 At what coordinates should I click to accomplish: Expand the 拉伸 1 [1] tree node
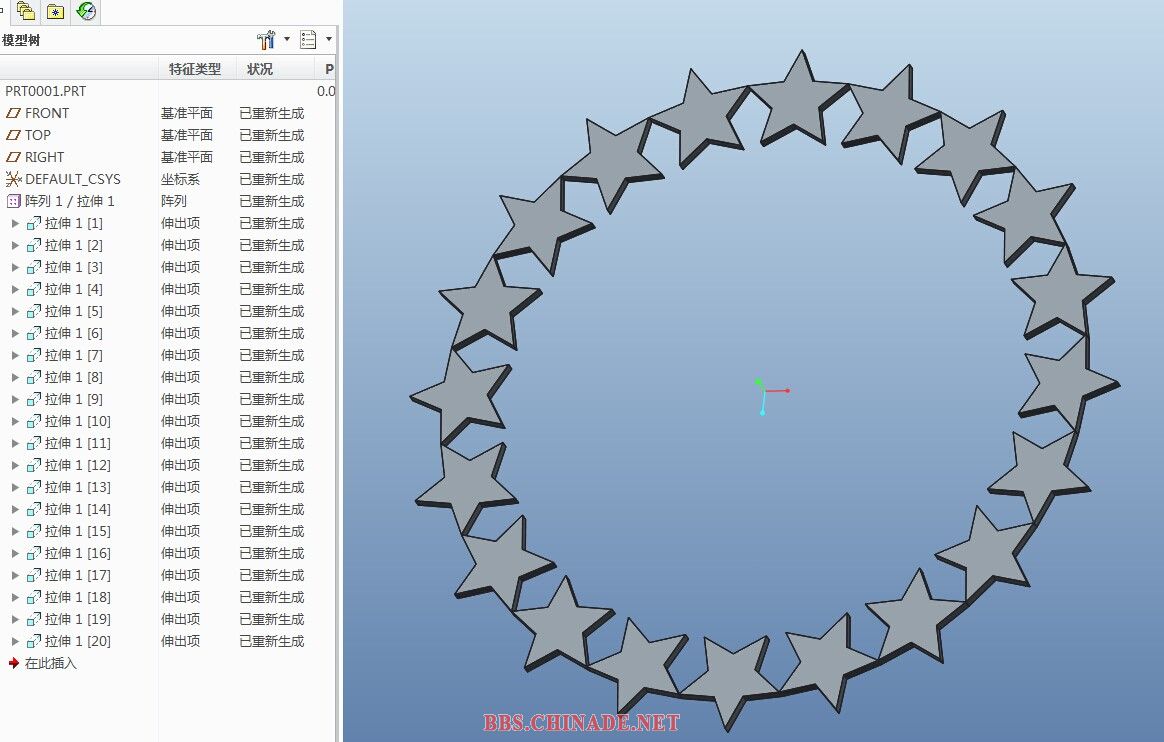click(x=15, y=223)
